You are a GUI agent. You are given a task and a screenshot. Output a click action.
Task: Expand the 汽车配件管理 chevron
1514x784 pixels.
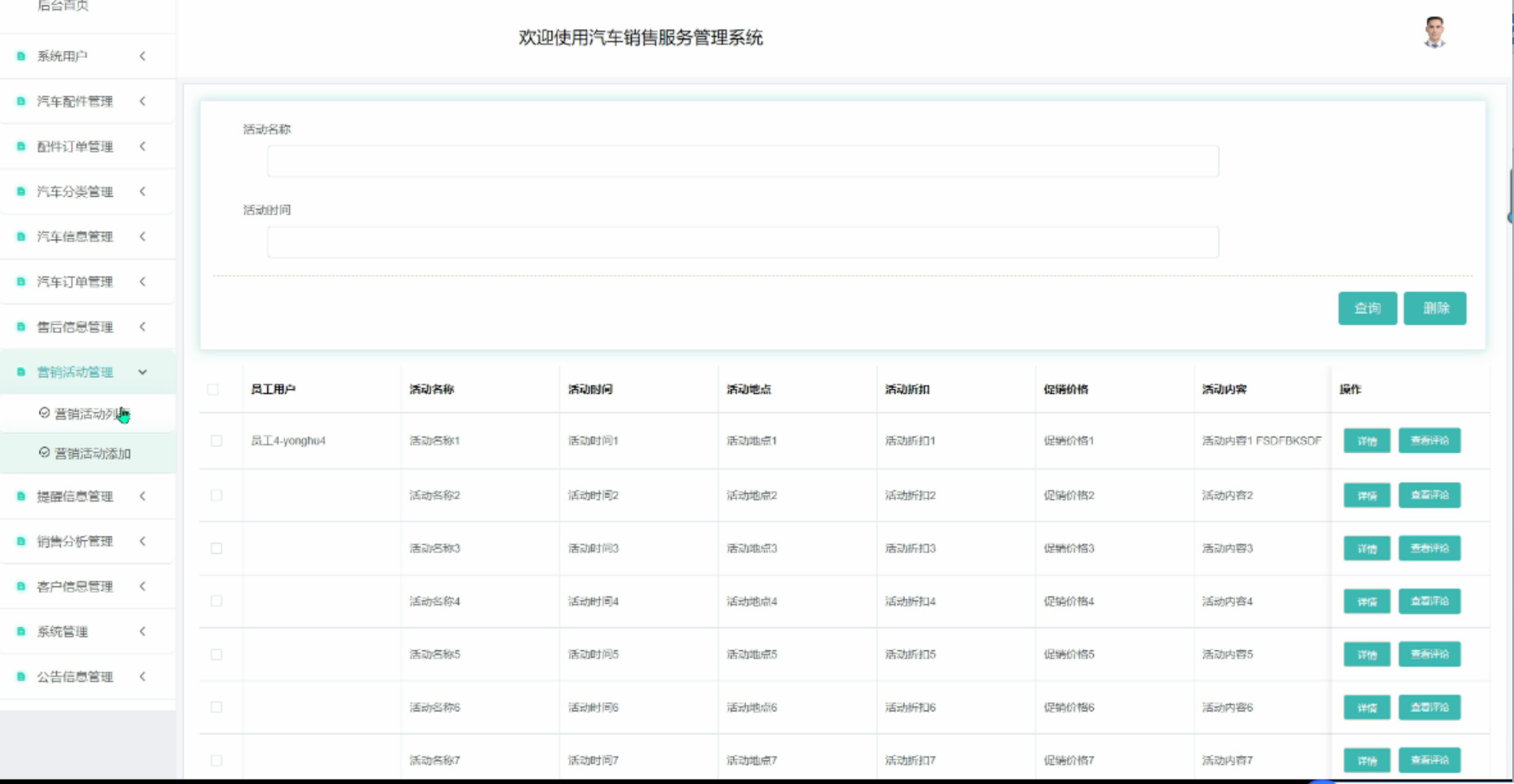coord(143,102)
